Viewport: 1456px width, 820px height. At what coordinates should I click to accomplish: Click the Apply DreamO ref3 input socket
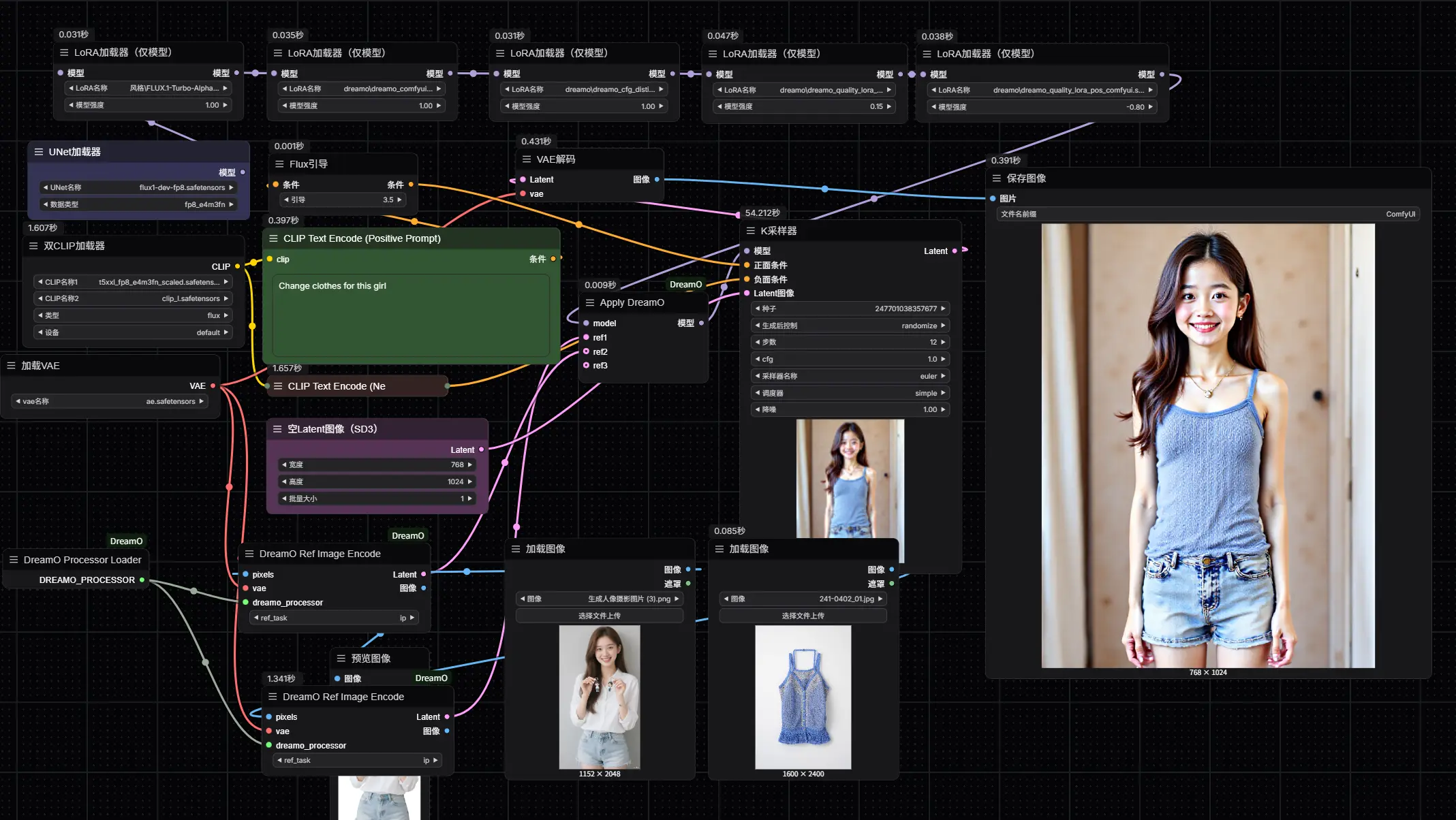586,366
